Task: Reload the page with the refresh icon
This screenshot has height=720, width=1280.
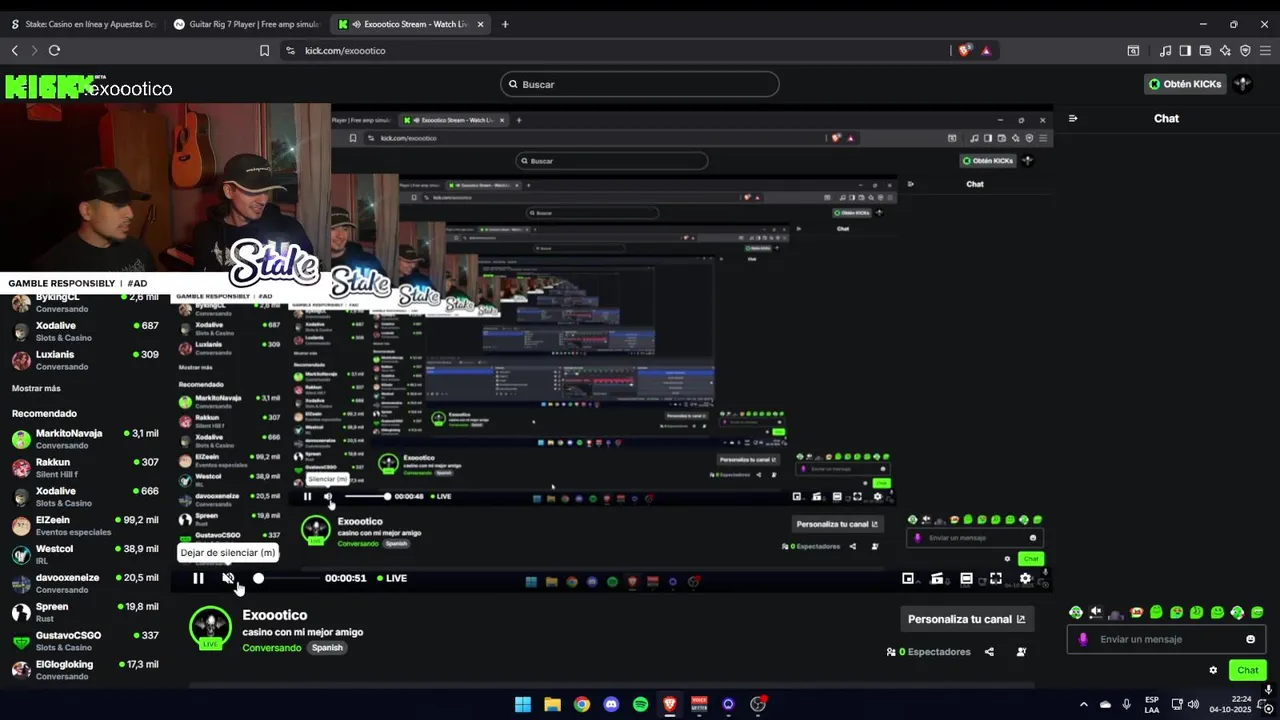Action: tap(54, 50)
